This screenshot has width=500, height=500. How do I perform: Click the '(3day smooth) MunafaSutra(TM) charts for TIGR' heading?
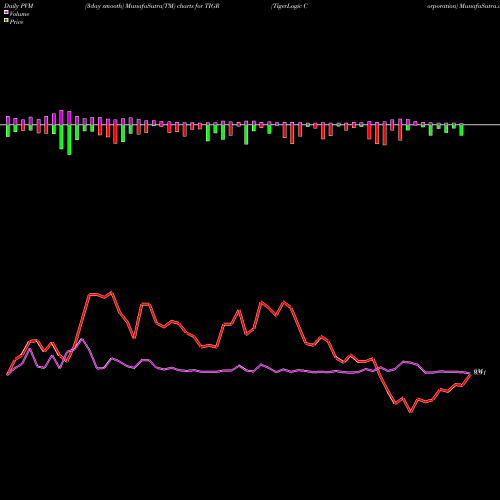point(152,6)
